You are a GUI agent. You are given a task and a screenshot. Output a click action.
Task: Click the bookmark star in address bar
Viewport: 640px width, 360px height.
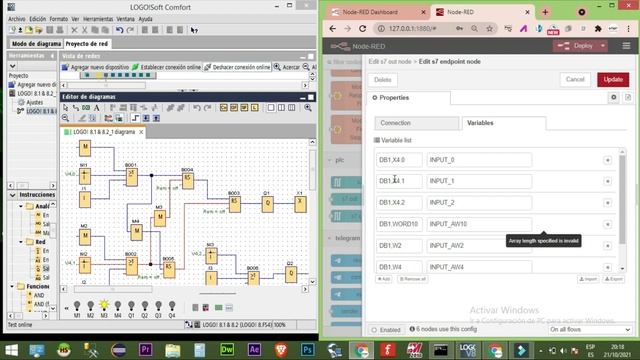coord(489,29)
